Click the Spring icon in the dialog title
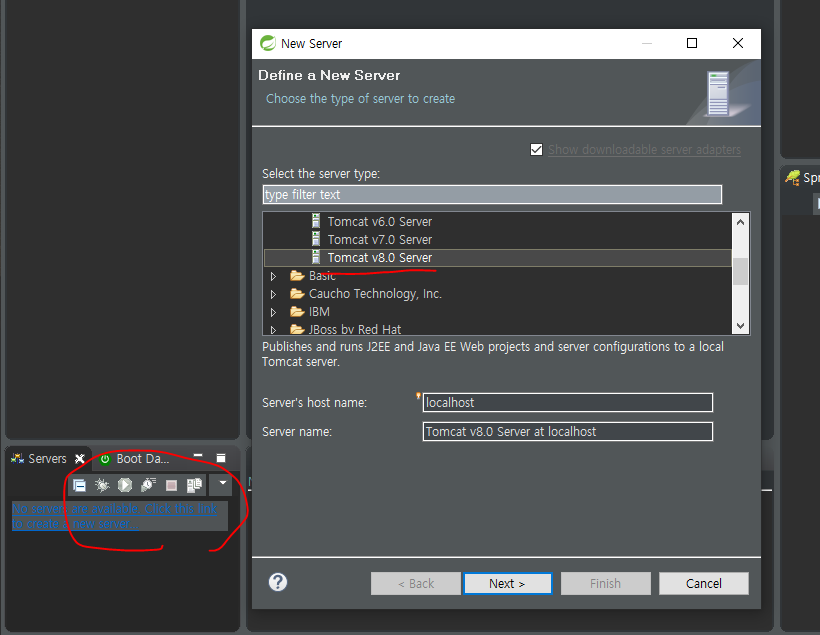Viewport: 820px width, 635px height. (268, 43)
